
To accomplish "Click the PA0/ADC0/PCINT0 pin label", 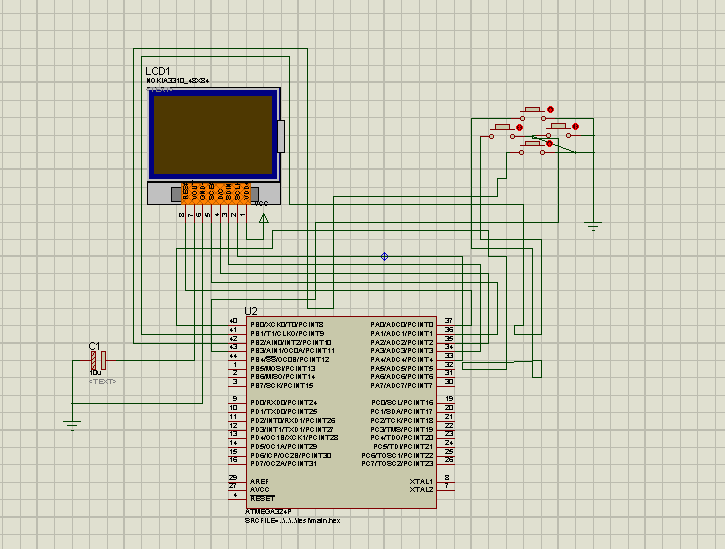I will click(x=402, y=325).
